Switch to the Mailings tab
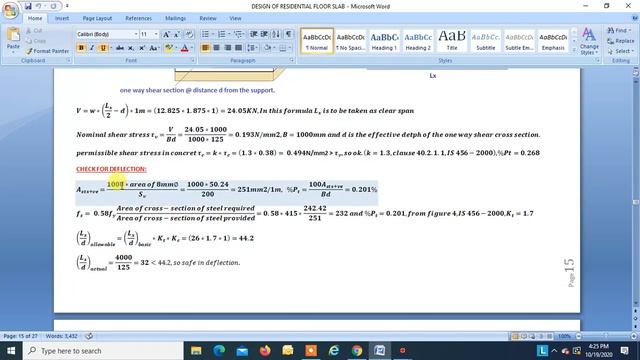 176,18
